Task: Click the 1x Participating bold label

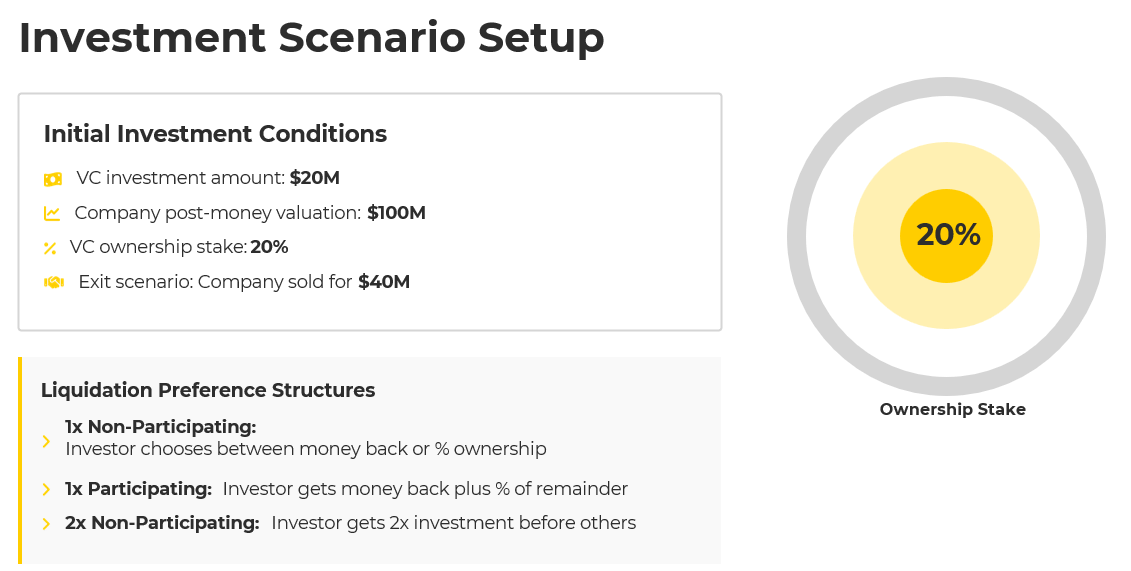Action: (138, 489)
